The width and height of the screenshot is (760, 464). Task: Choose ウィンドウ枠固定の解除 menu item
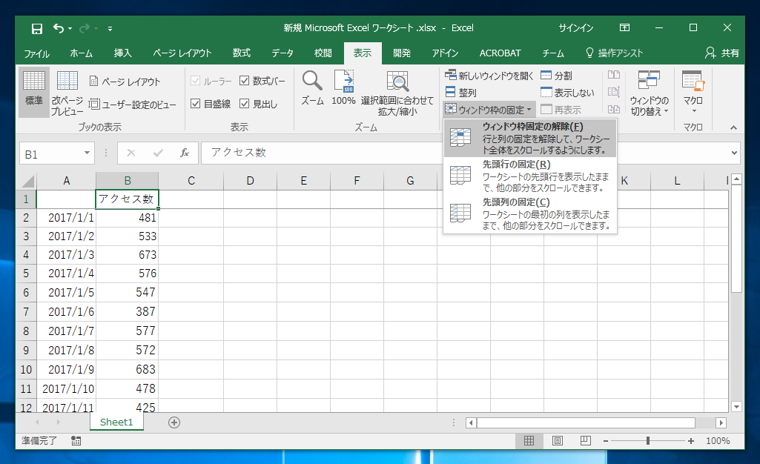click(530, 138)
